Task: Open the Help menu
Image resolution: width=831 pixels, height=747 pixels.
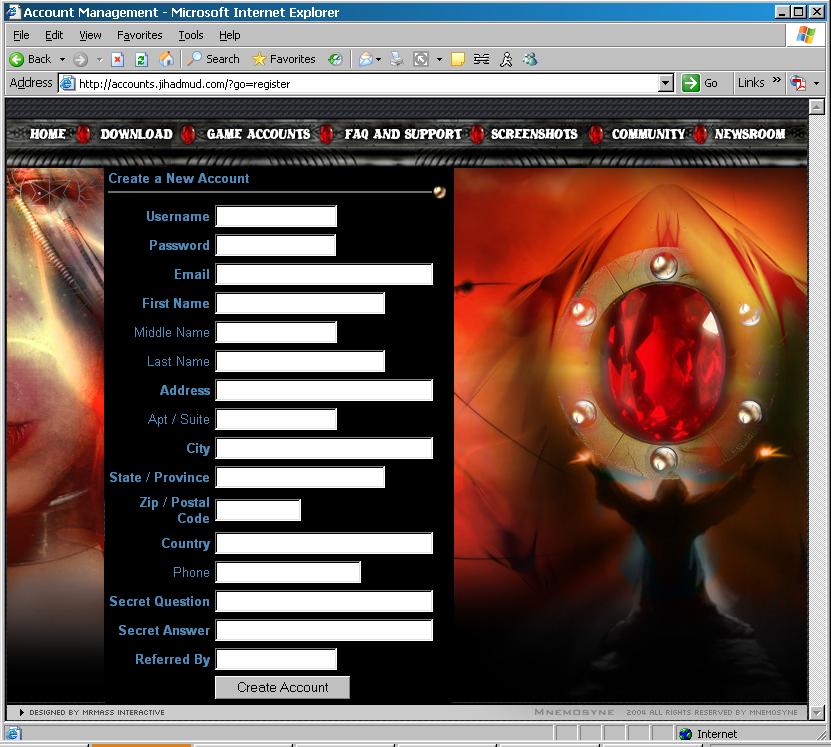Action: pos(229,35)
